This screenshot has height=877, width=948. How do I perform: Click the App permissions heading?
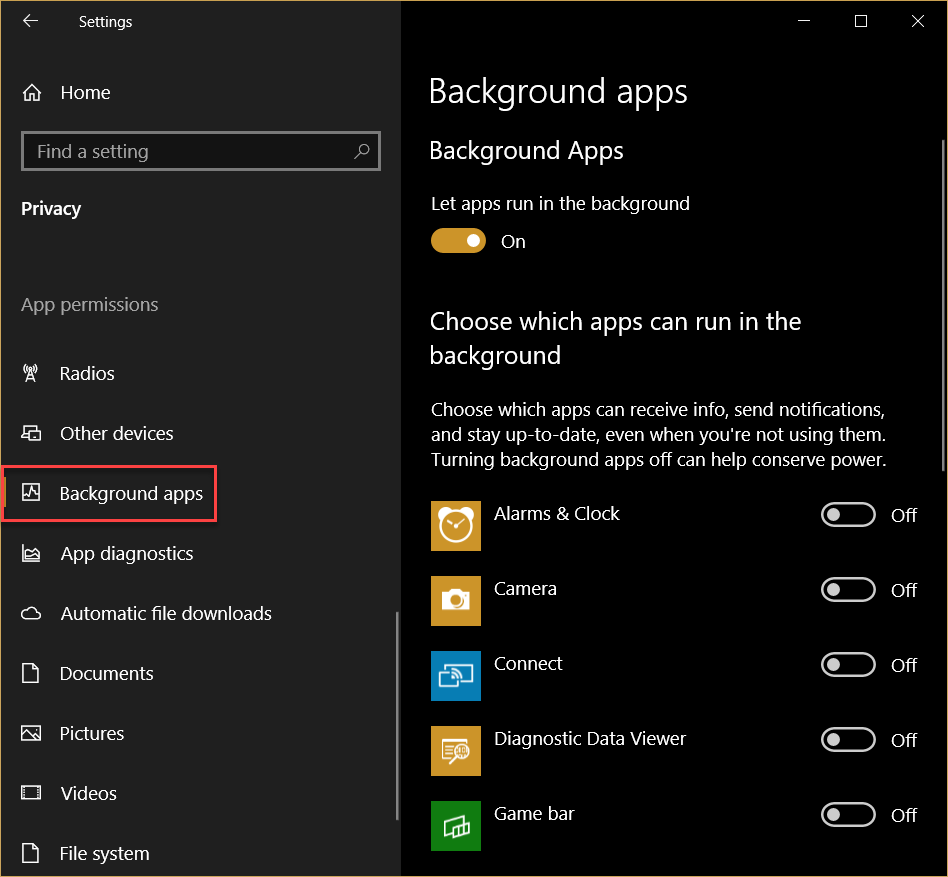(x=89, y=305)
